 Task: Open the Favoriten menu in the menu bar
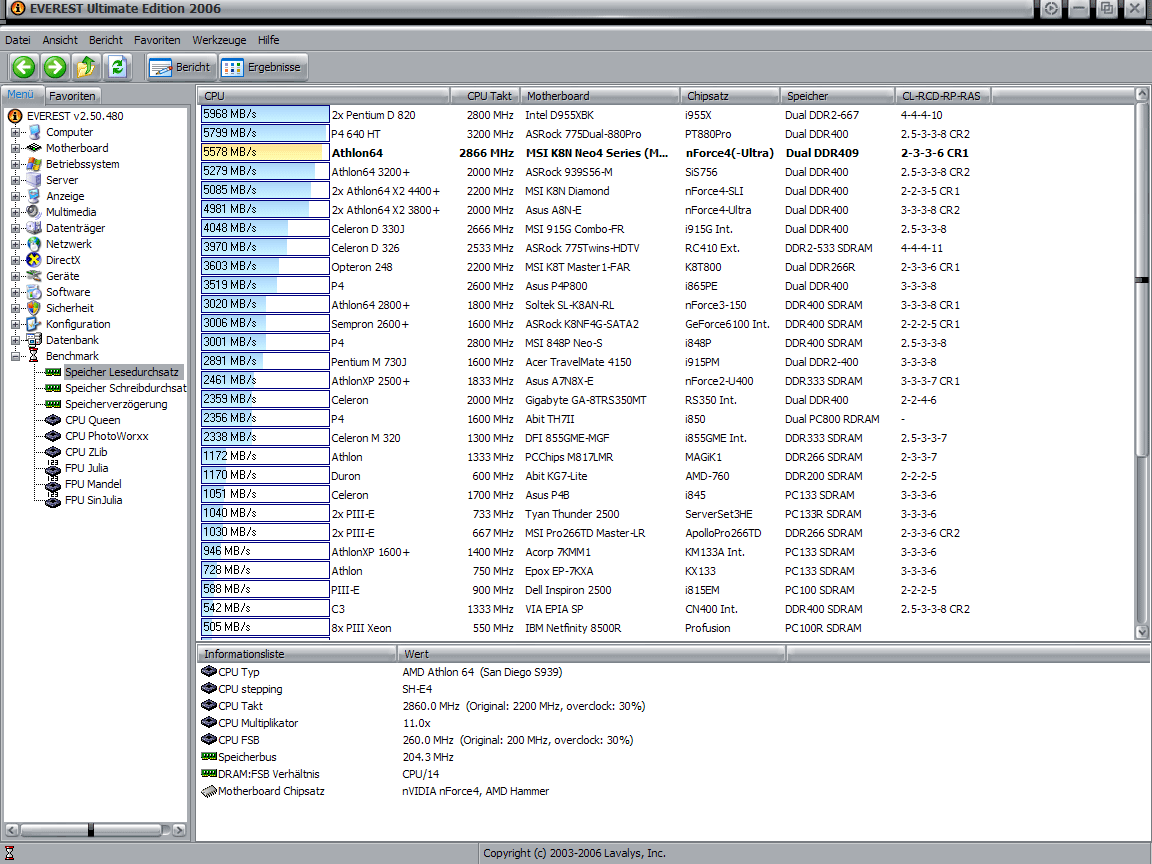(x=157, y=40)
